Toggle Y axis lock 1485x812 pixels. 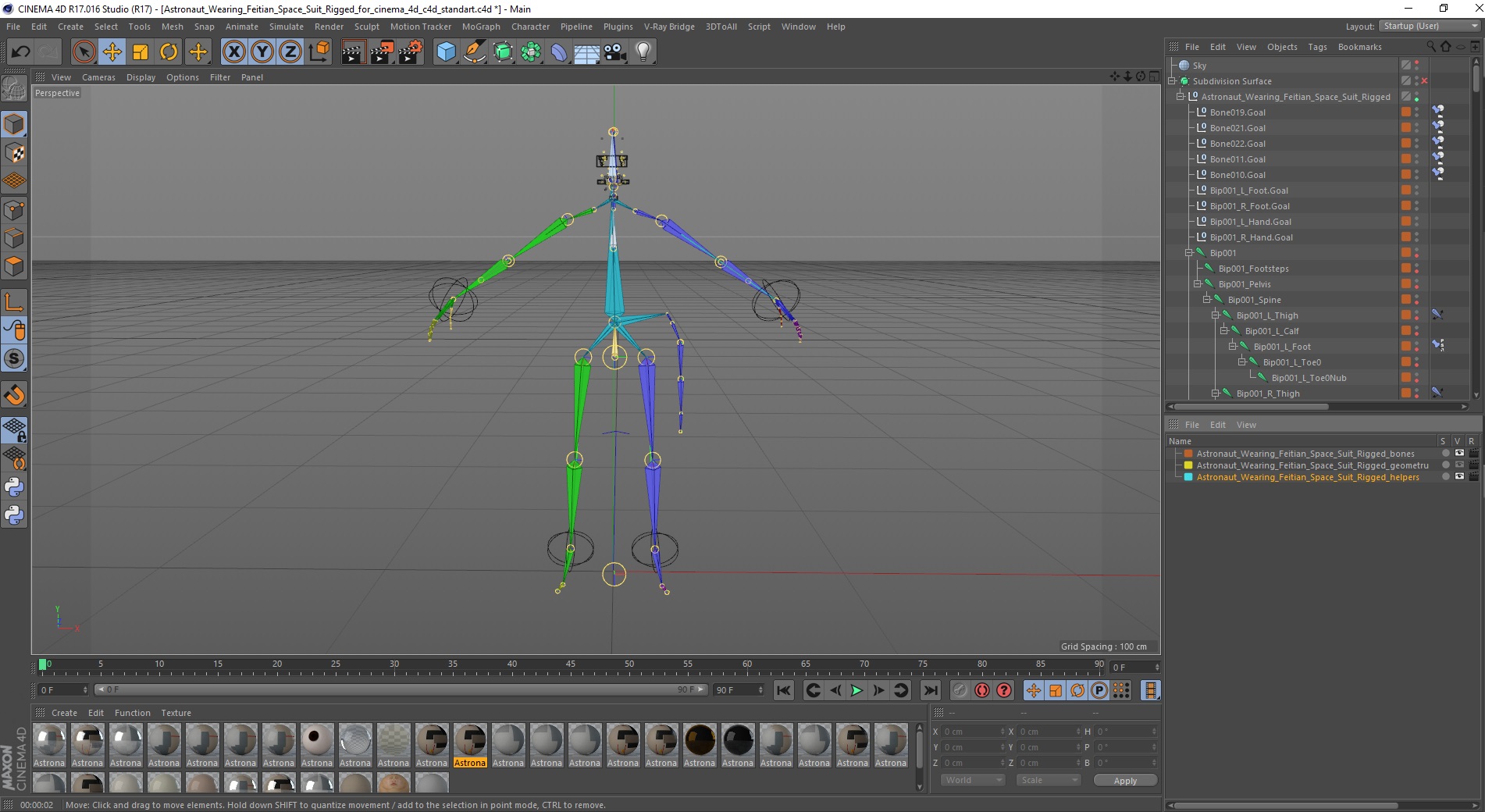[262, 52]
